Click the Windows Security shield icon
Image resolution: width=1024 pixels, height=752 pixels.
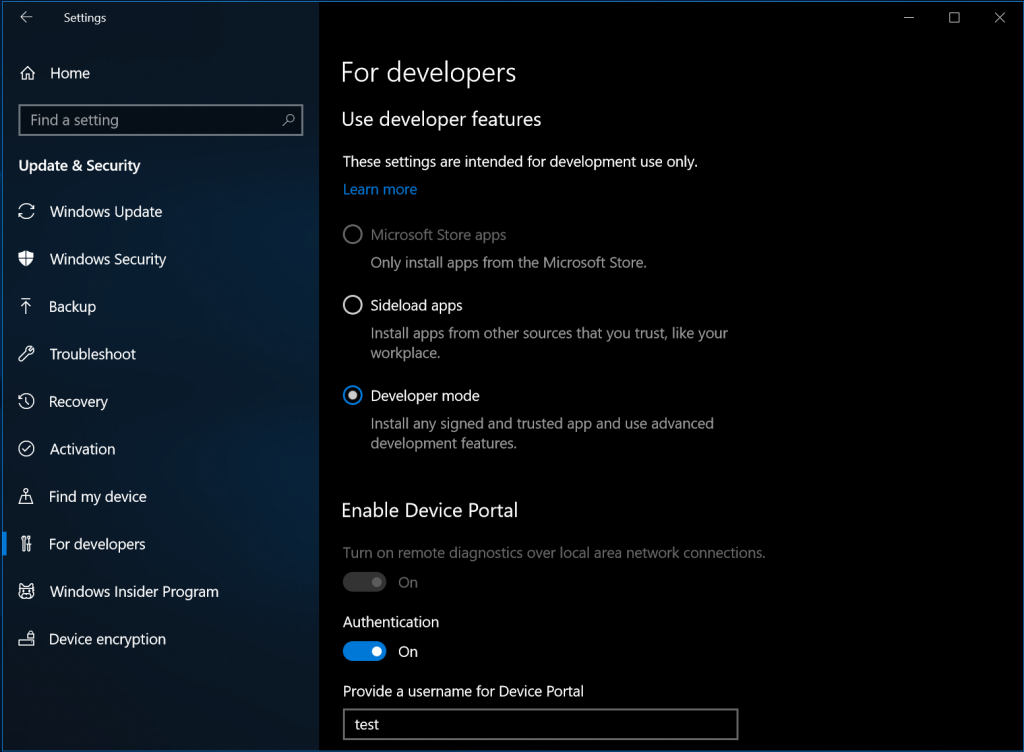[x=27, y=259]
